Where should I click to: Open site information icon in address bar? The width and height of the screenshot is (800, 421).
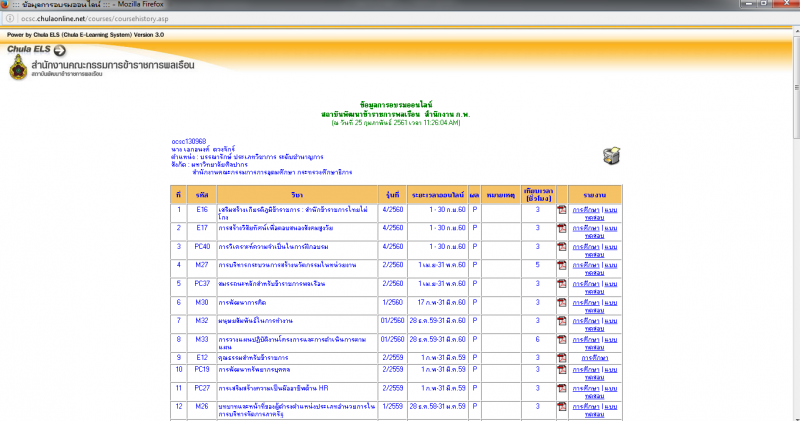click(9, 18)
